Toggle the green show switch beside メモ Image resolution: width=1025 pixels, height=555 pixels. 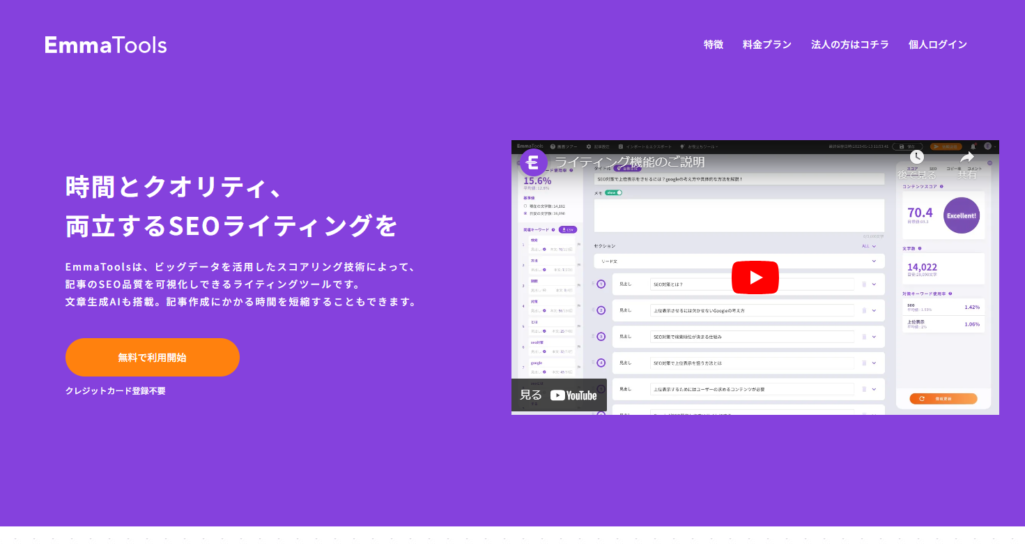(x=613, y=192)
